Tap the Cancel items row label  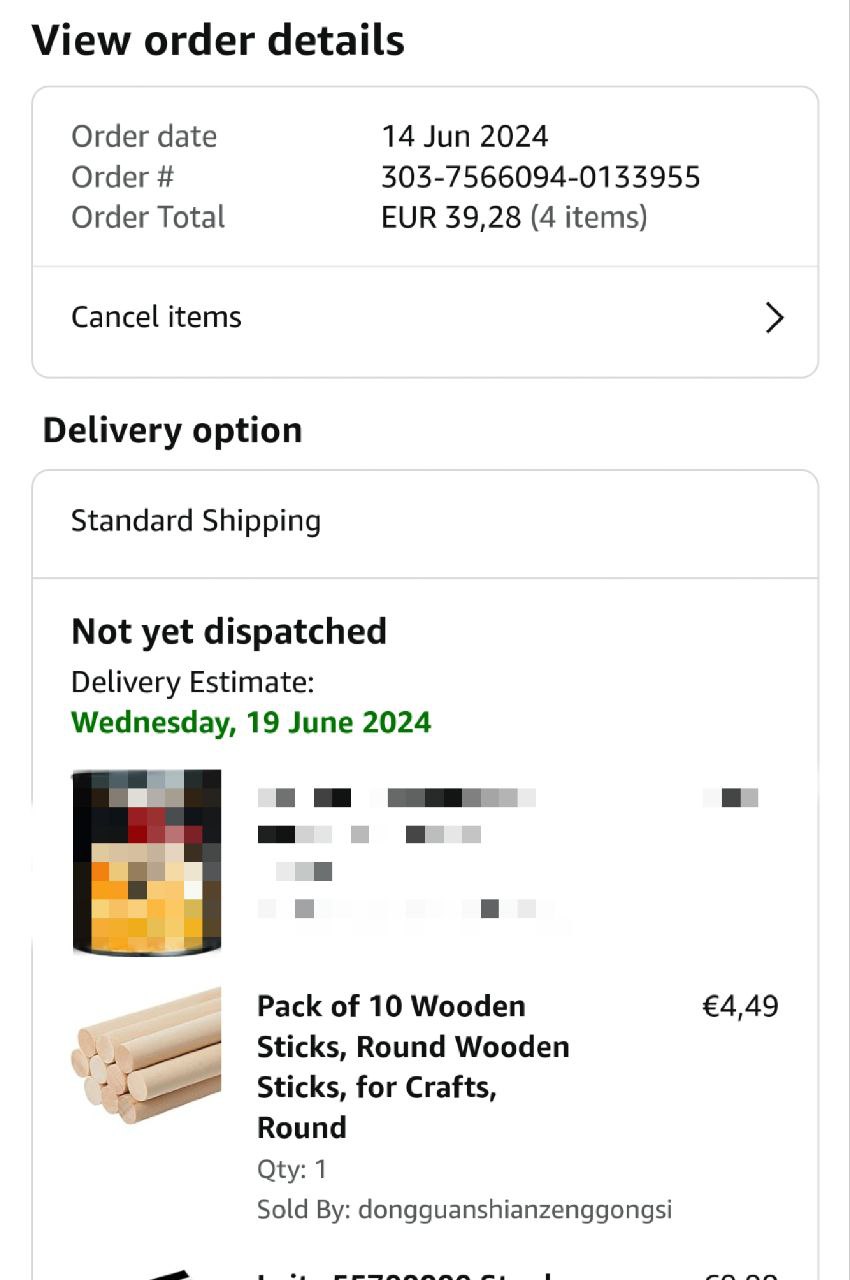click(x=156, y=317)
